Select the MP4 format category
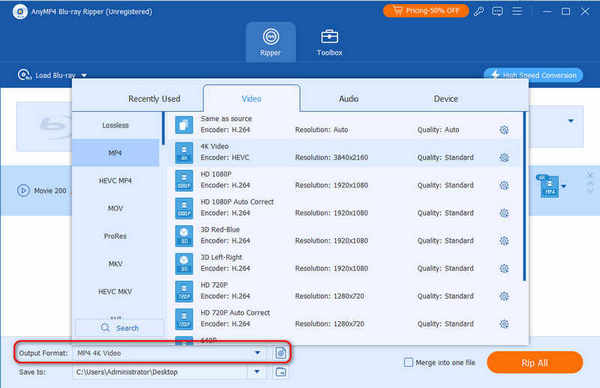Viewport: 600px width, 388px height. pos(115,153)
